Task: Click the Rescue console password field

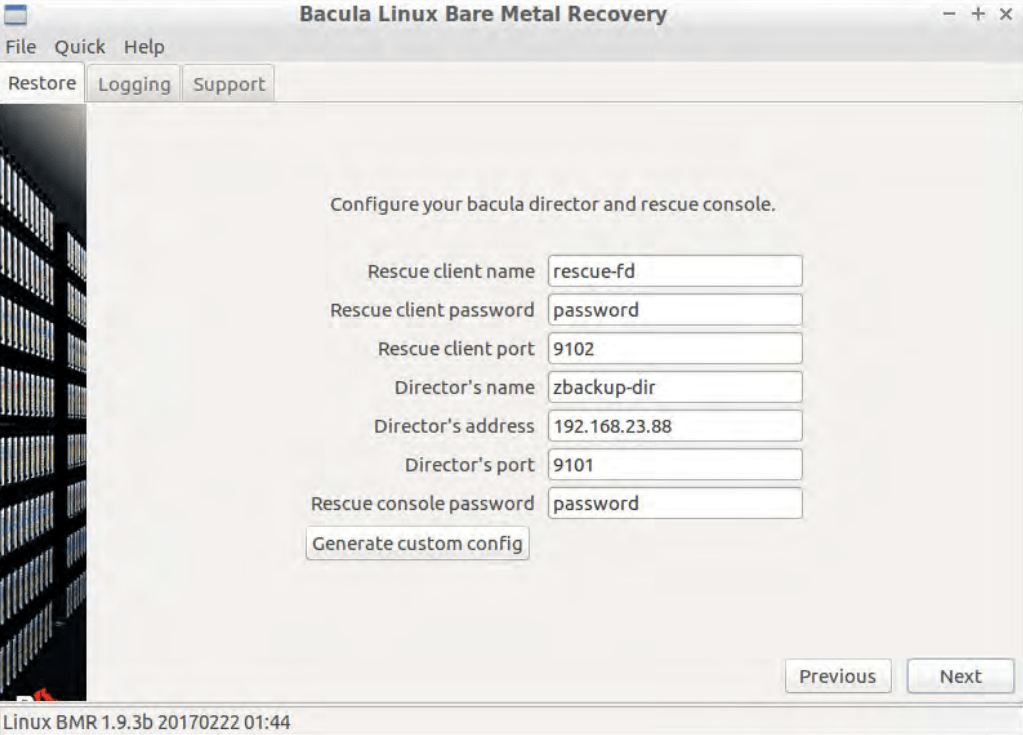Action: point(675,503)
